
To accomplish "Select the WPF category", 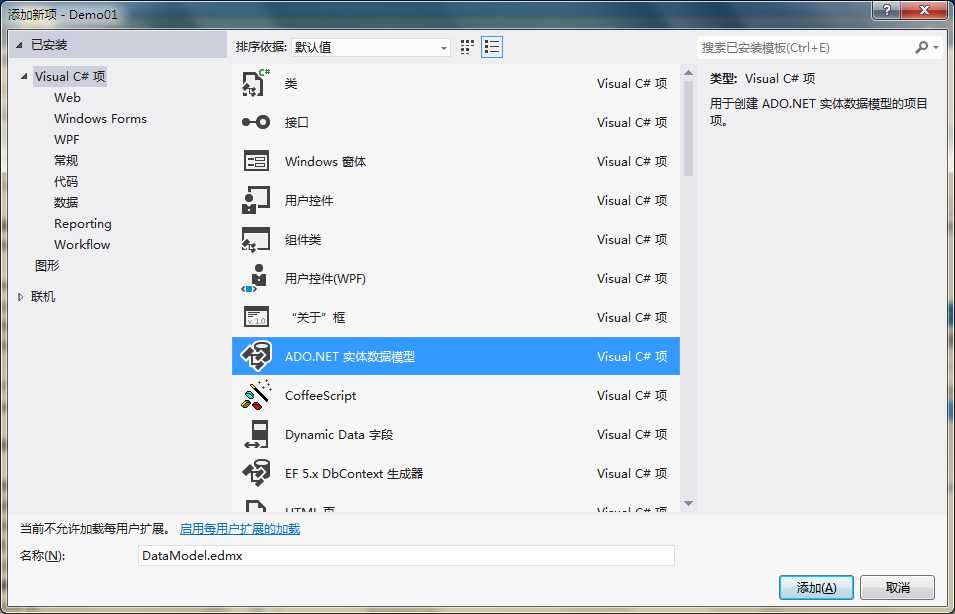I will click(x=66, y=139).
